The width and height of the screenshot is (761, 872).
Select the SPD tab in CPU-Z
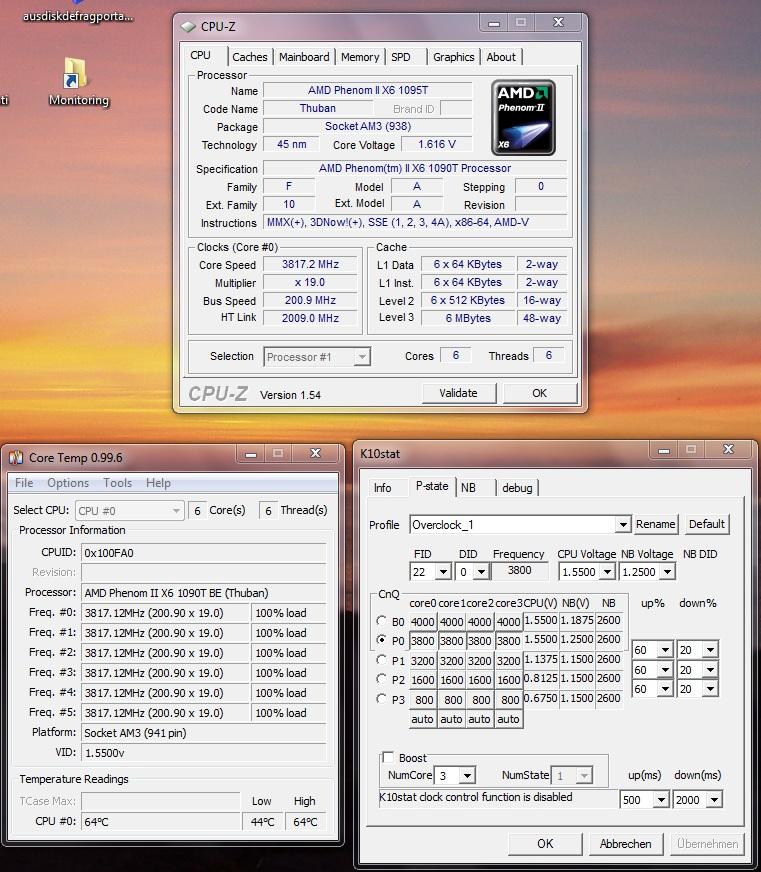pyautogui.click(x=401, y=57)
